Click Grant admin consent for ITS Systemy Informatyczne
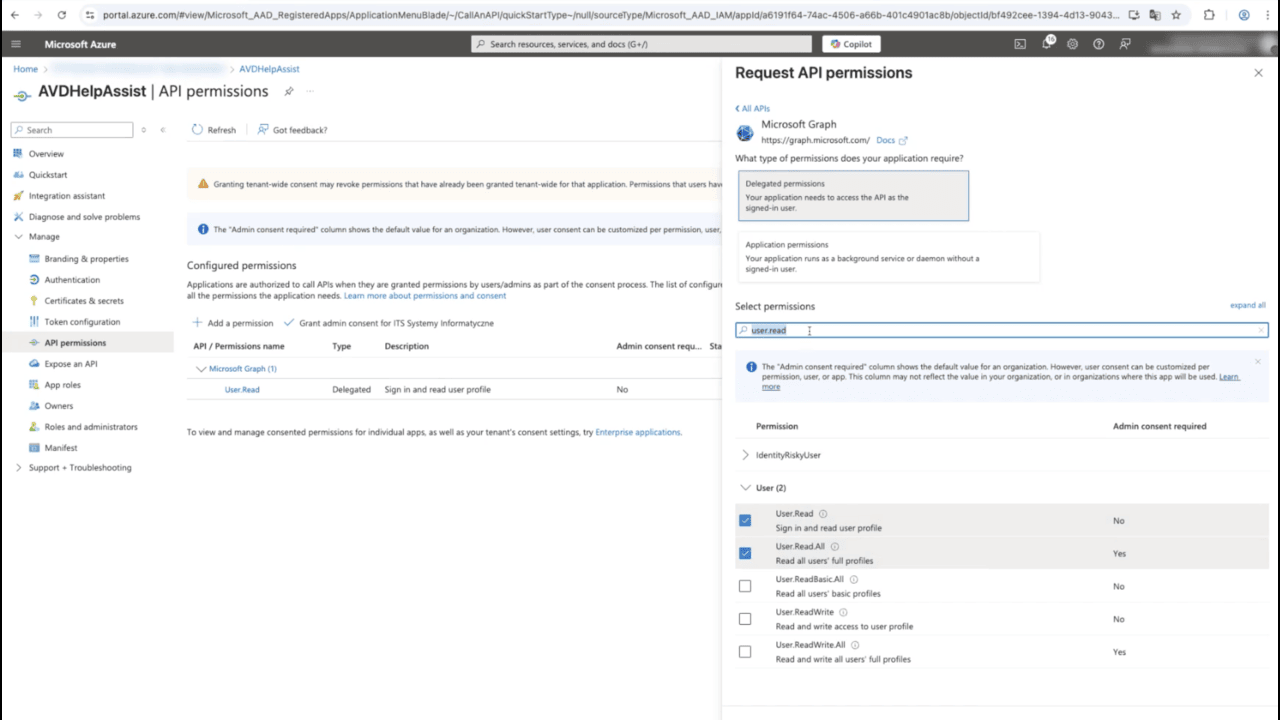The height and width of the screenshot is (720, 1280). (389, 323)
